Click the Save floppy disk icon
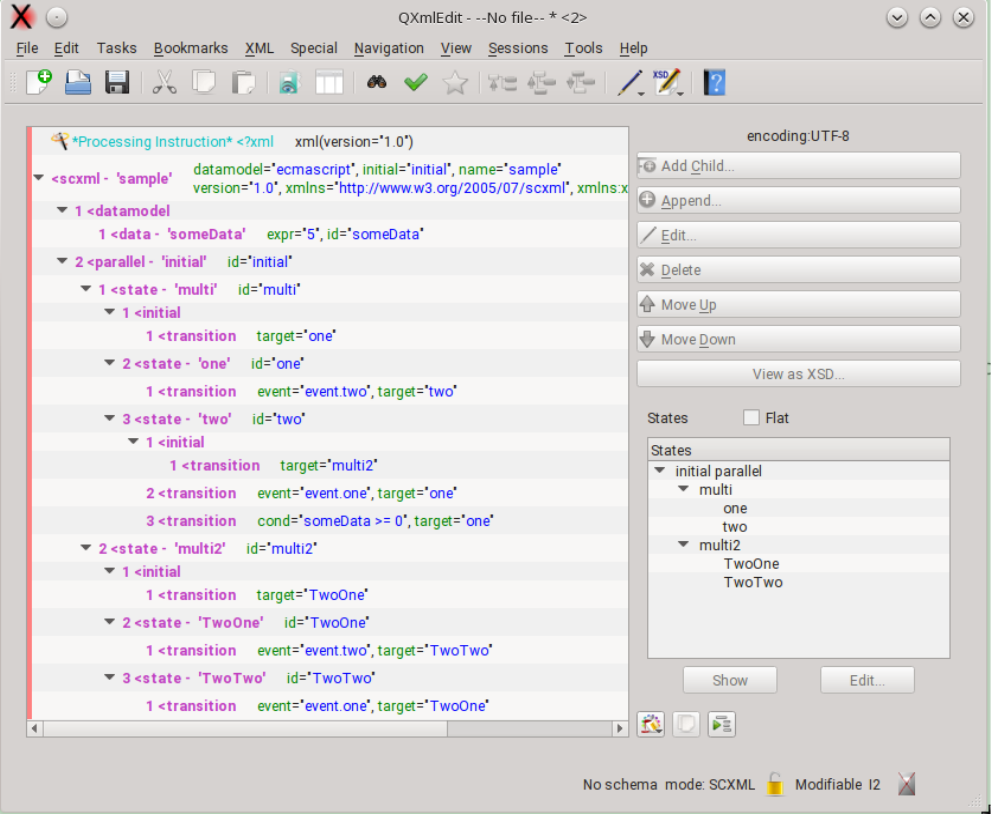The height and width of the screenshot is (814, 991). point(118,83)
